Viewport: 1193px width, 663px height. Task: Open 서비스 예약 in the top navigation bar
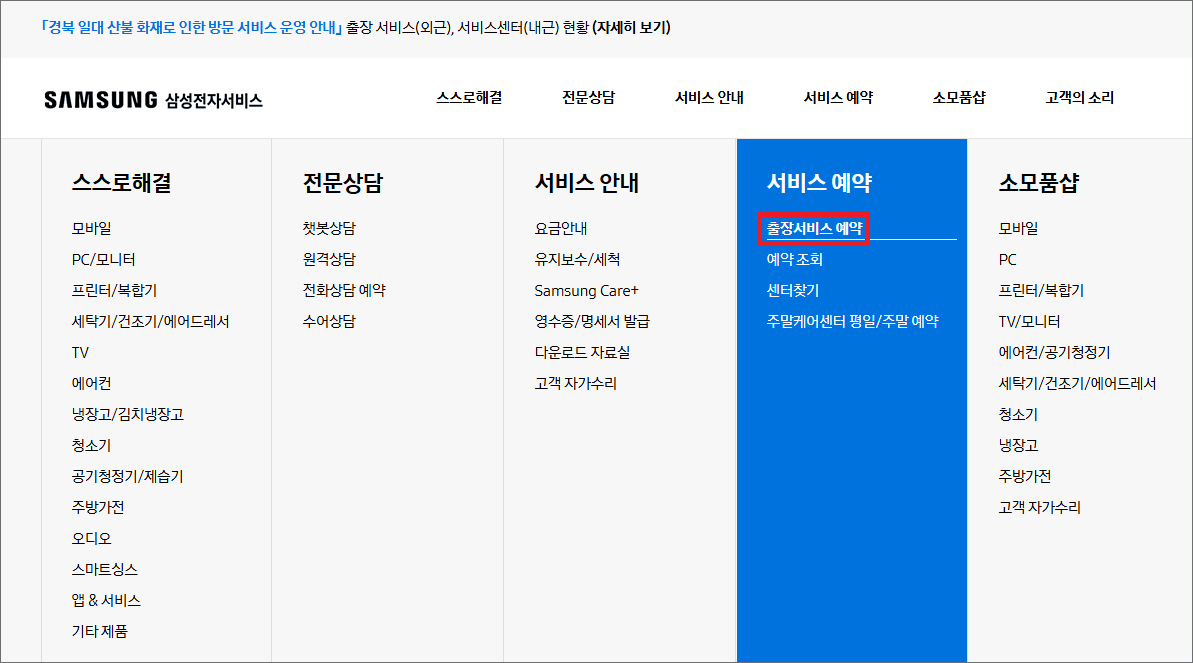(x=838, y=97)
